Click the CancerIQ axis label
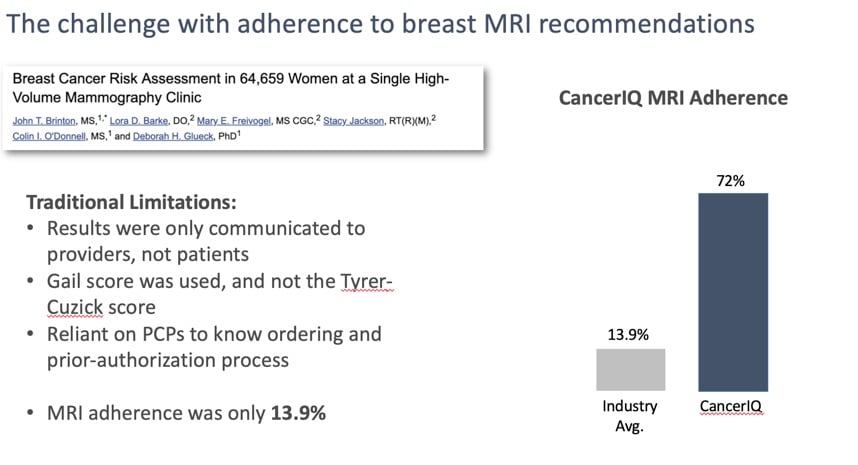 [731, 406]
